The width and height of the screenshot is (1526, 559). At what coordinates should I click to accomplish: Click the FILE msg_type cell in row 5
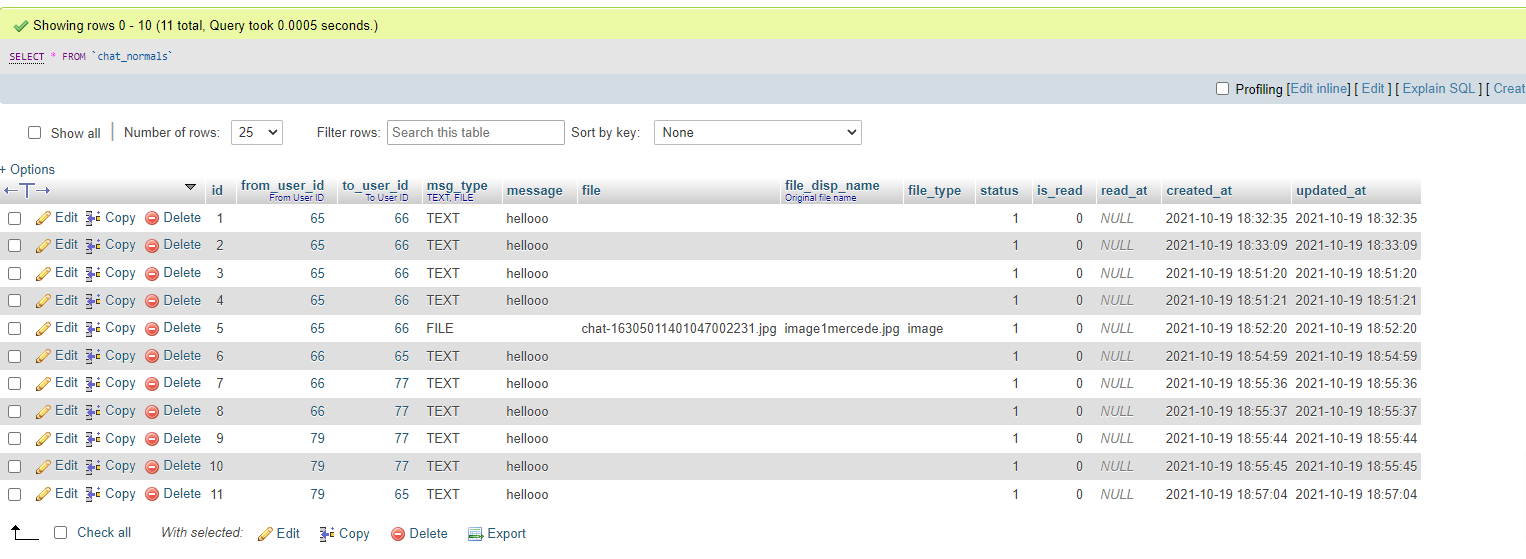tap(440, 328)
